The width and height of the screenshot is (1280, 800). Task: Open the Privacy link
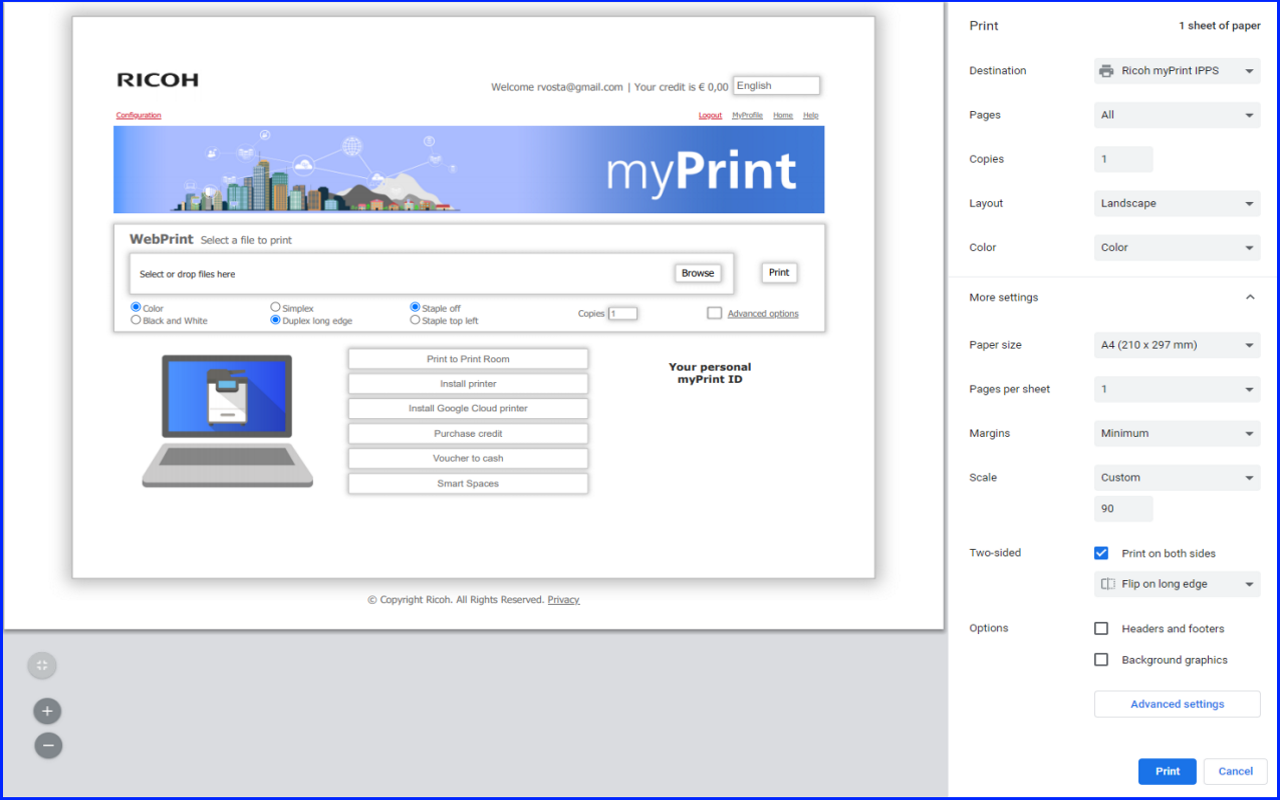563,599
